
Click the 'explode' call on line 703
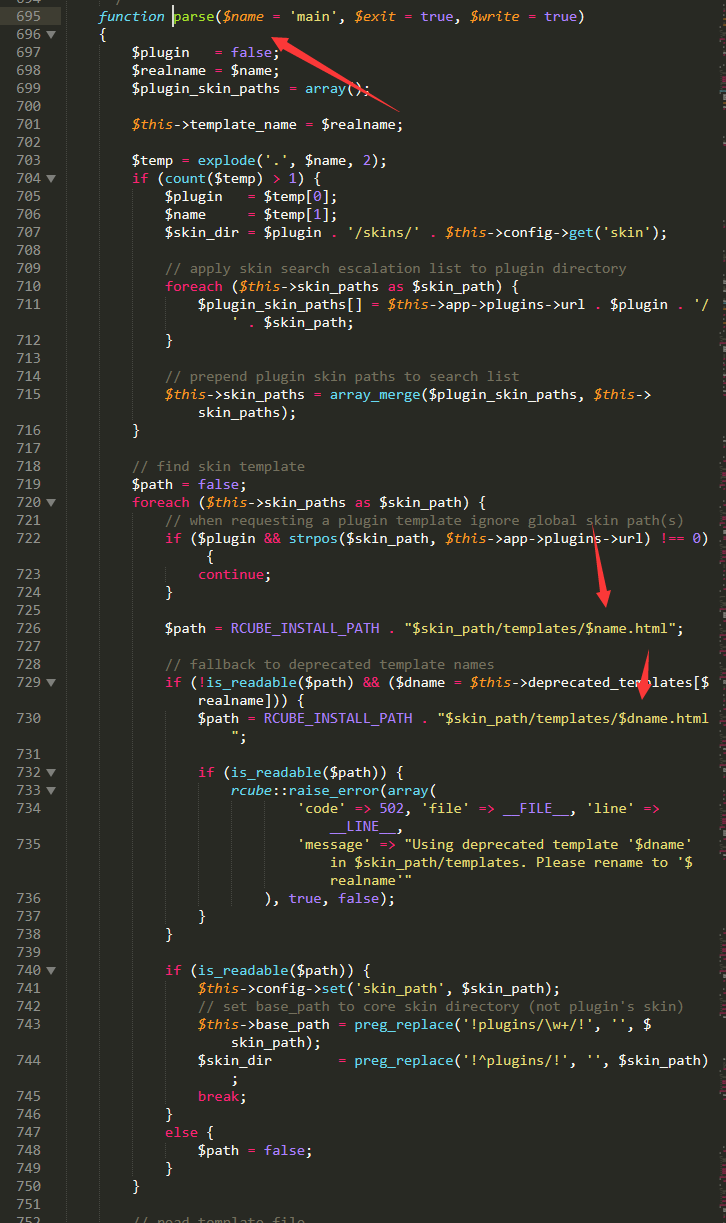227,160
